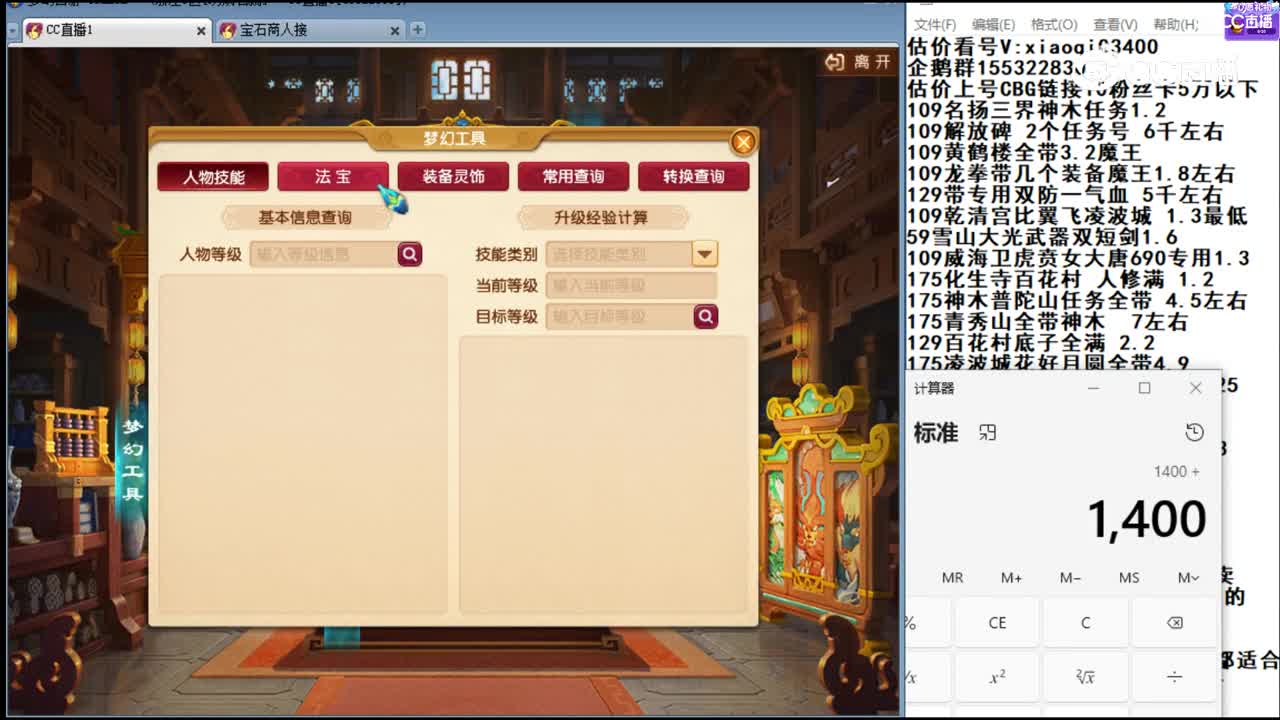Switch to the 人物技能 tab
This screenshot has height=720, width=1280.
click(x=213, y=177)
